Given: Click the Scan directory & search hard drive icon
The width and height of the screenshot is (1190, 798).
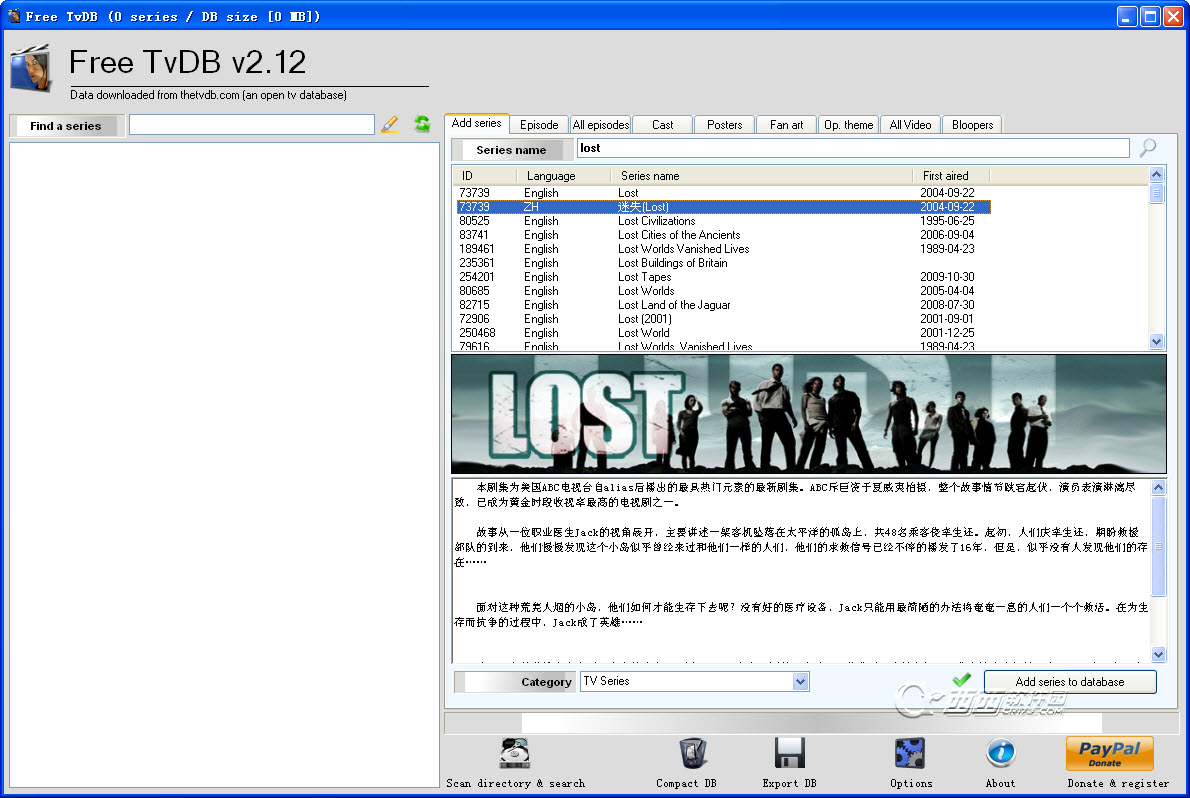Looking at the screenshot, I should coord(515,752).
